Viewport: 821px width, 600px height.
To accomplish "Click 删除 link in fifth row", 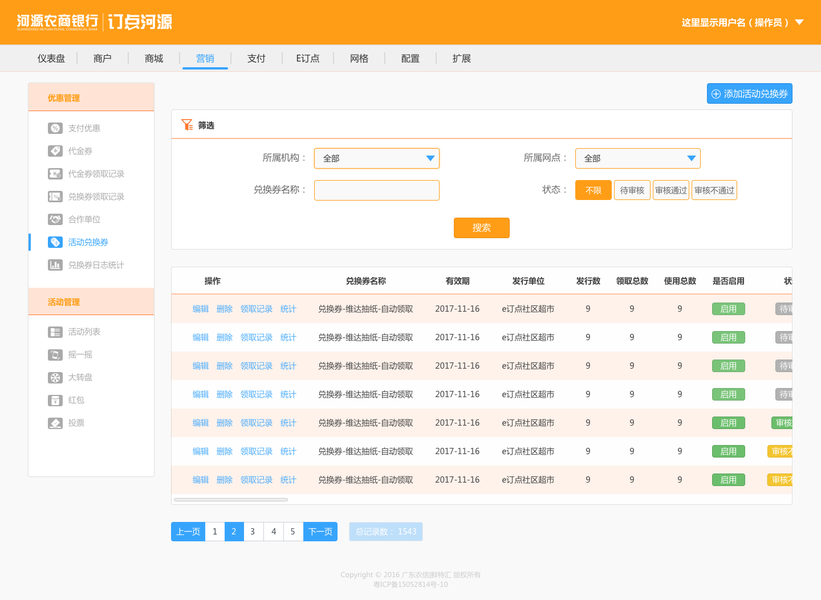I will (225, 423).
